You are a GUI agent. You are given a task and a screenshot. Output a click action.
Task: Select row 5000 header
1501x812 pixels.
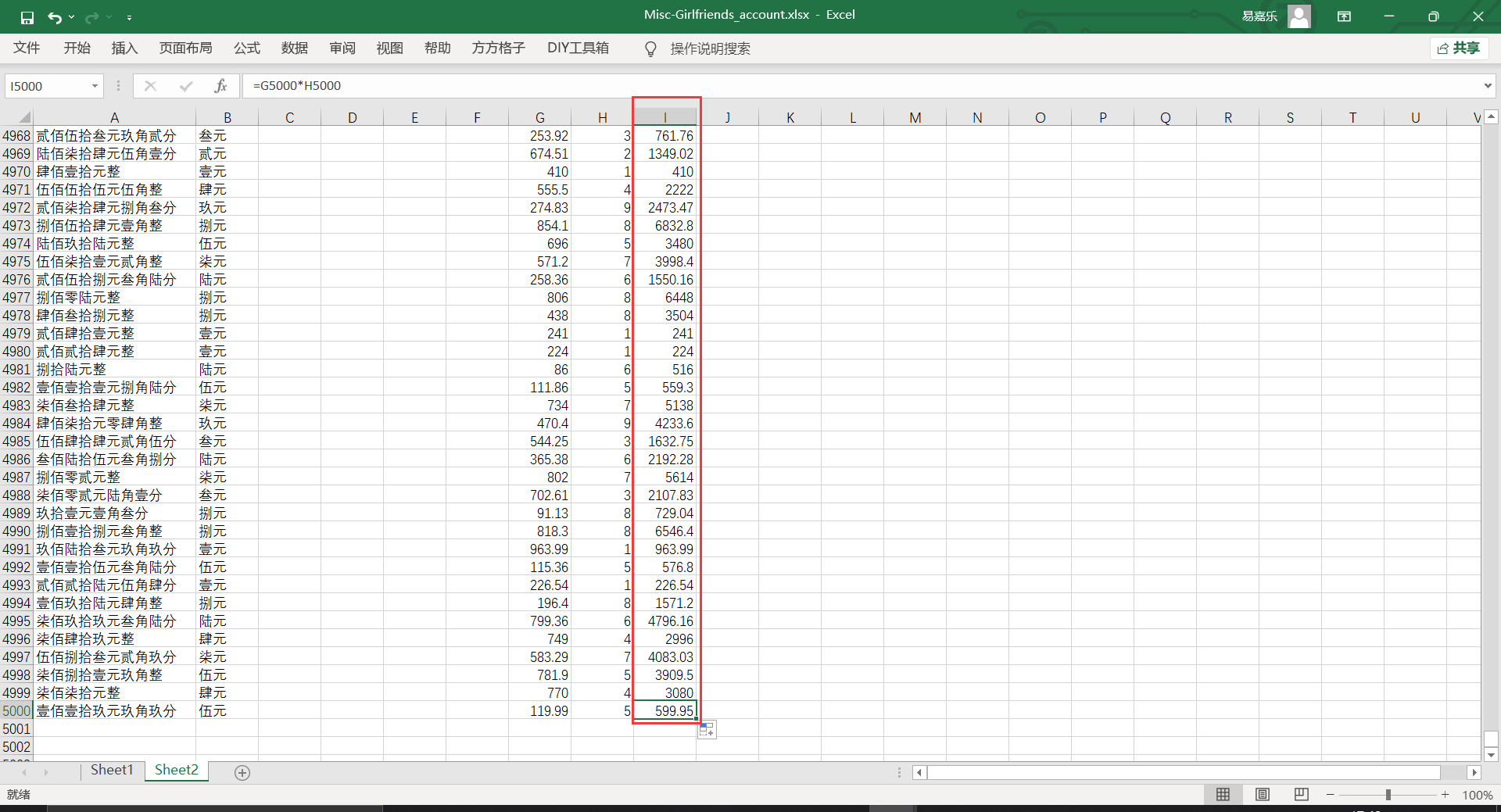point(16,711)
